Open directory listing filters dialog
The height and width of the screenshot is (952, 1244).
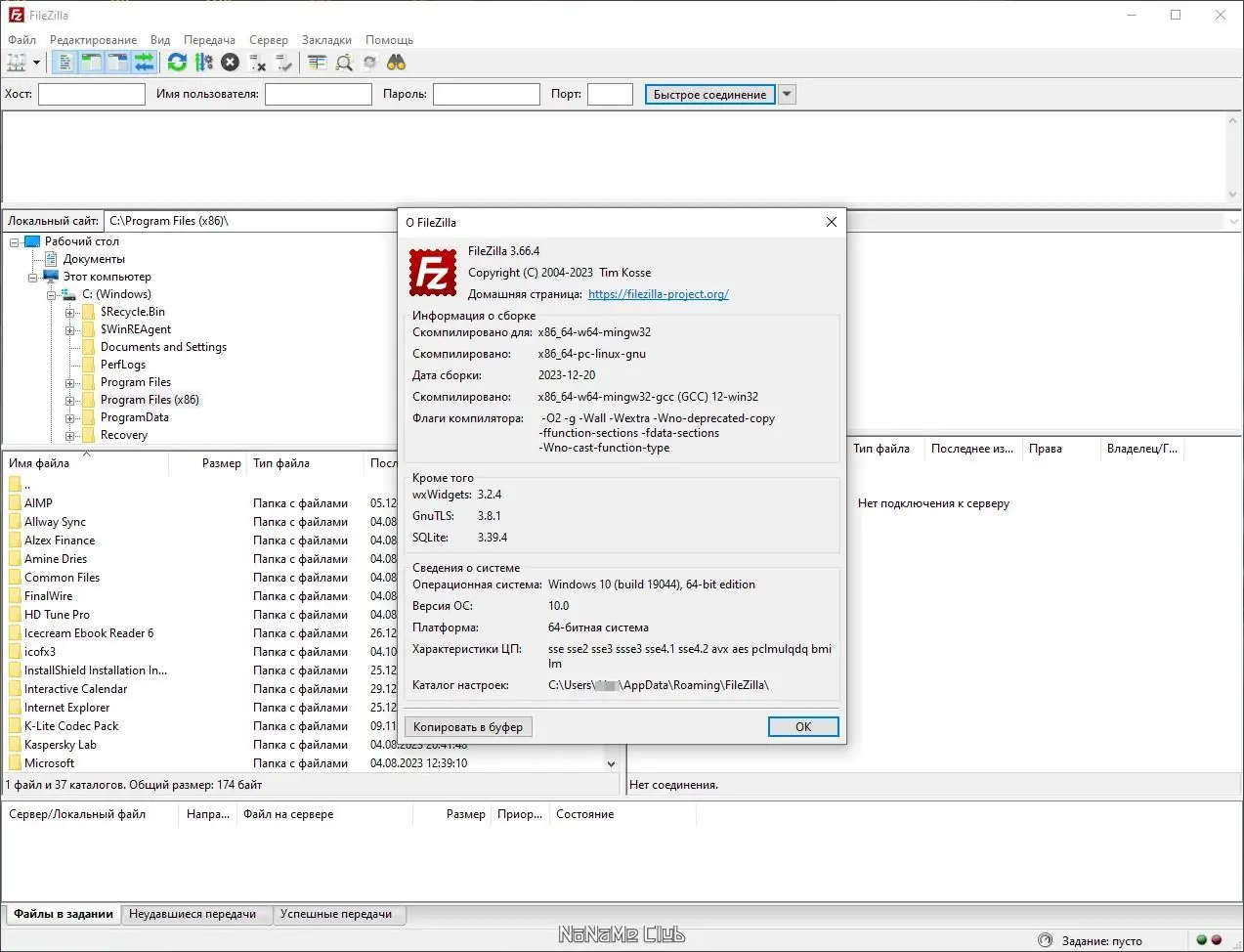(x=317, y=63)
